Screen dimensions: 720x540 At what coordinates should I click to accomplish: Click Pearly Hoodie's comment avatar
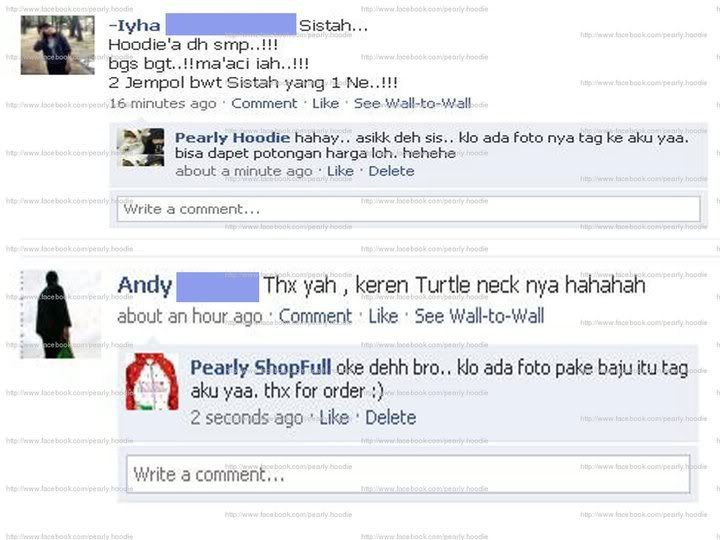click(141, 147)
